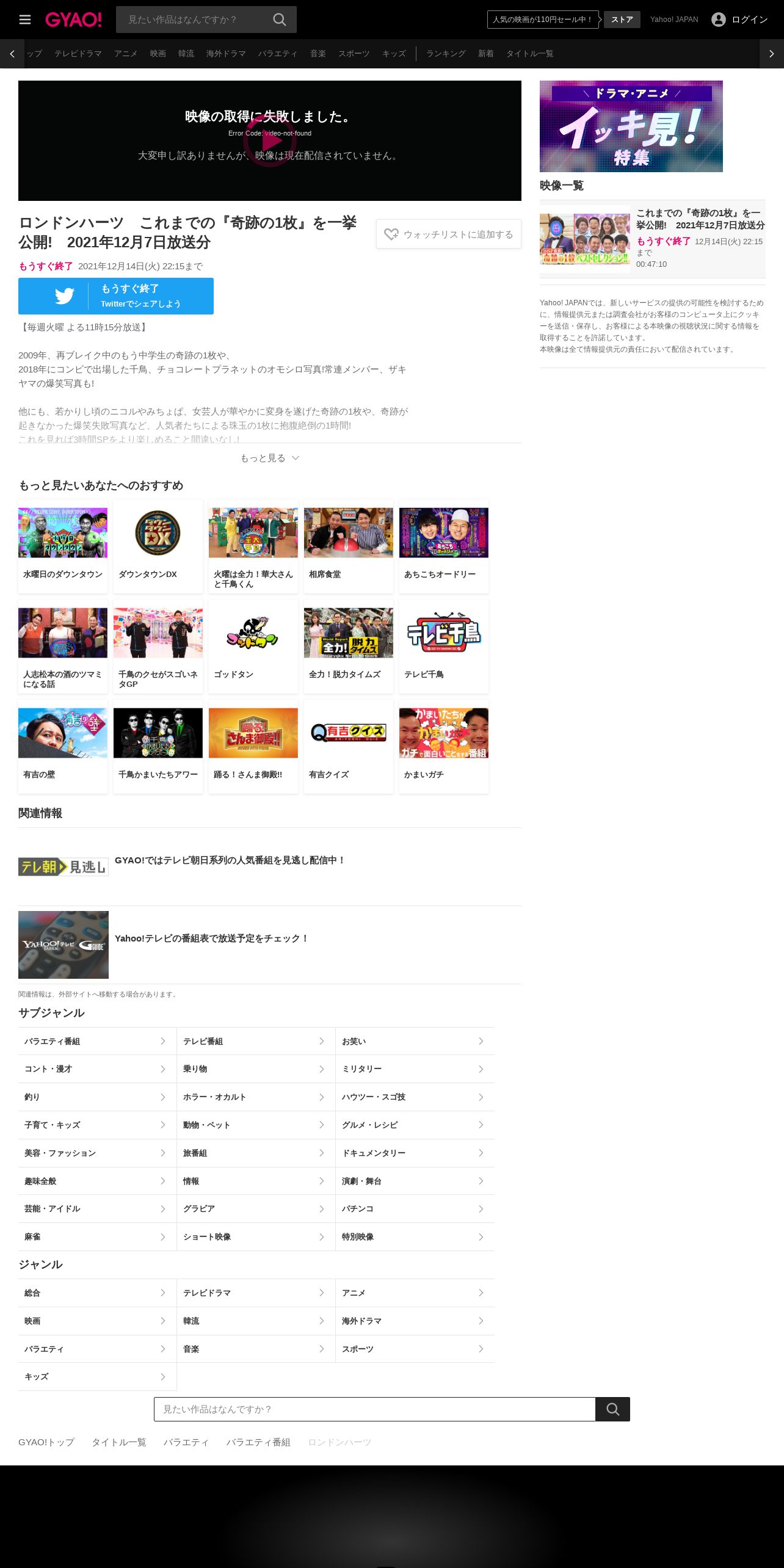Click the GYAO! logo
The width and height of the screenshot is (784, 1568).
[x=73, y=20]
